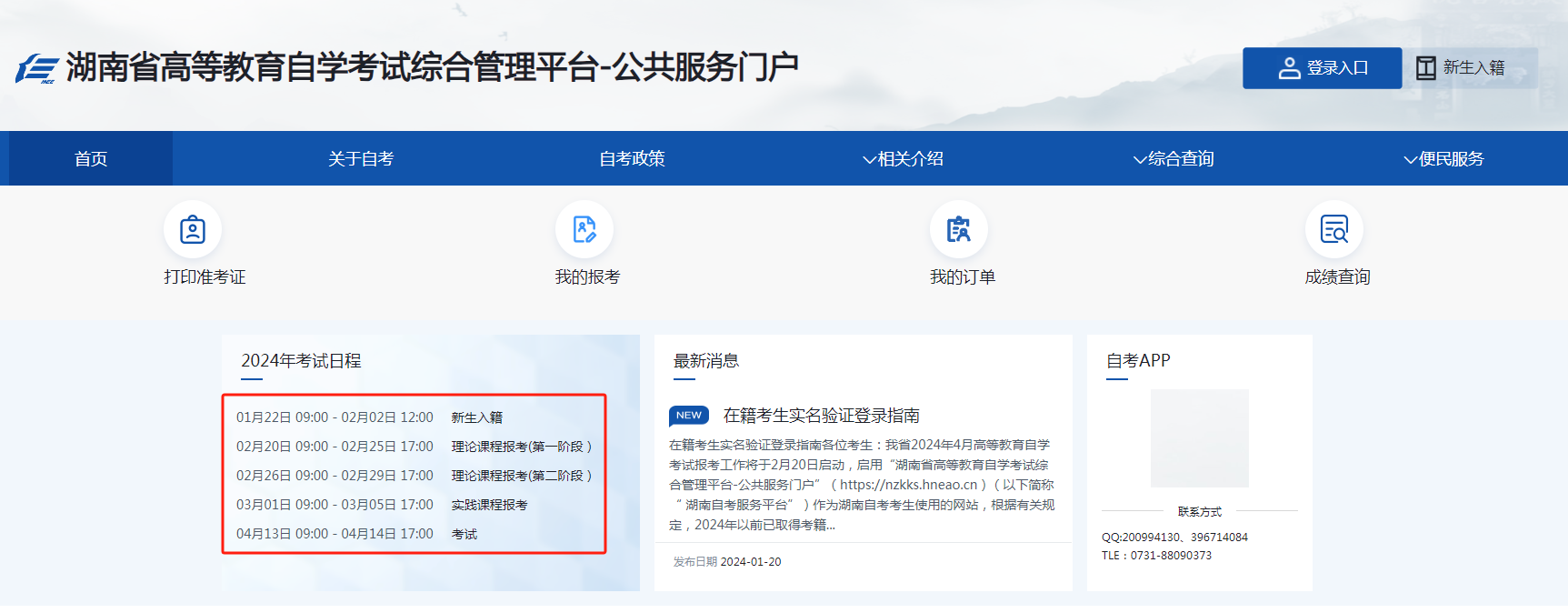The height and width of the screenshot is (613, 1568).
Task: Click the user icon in 登录入口 button
Action: coord(1289,68)
